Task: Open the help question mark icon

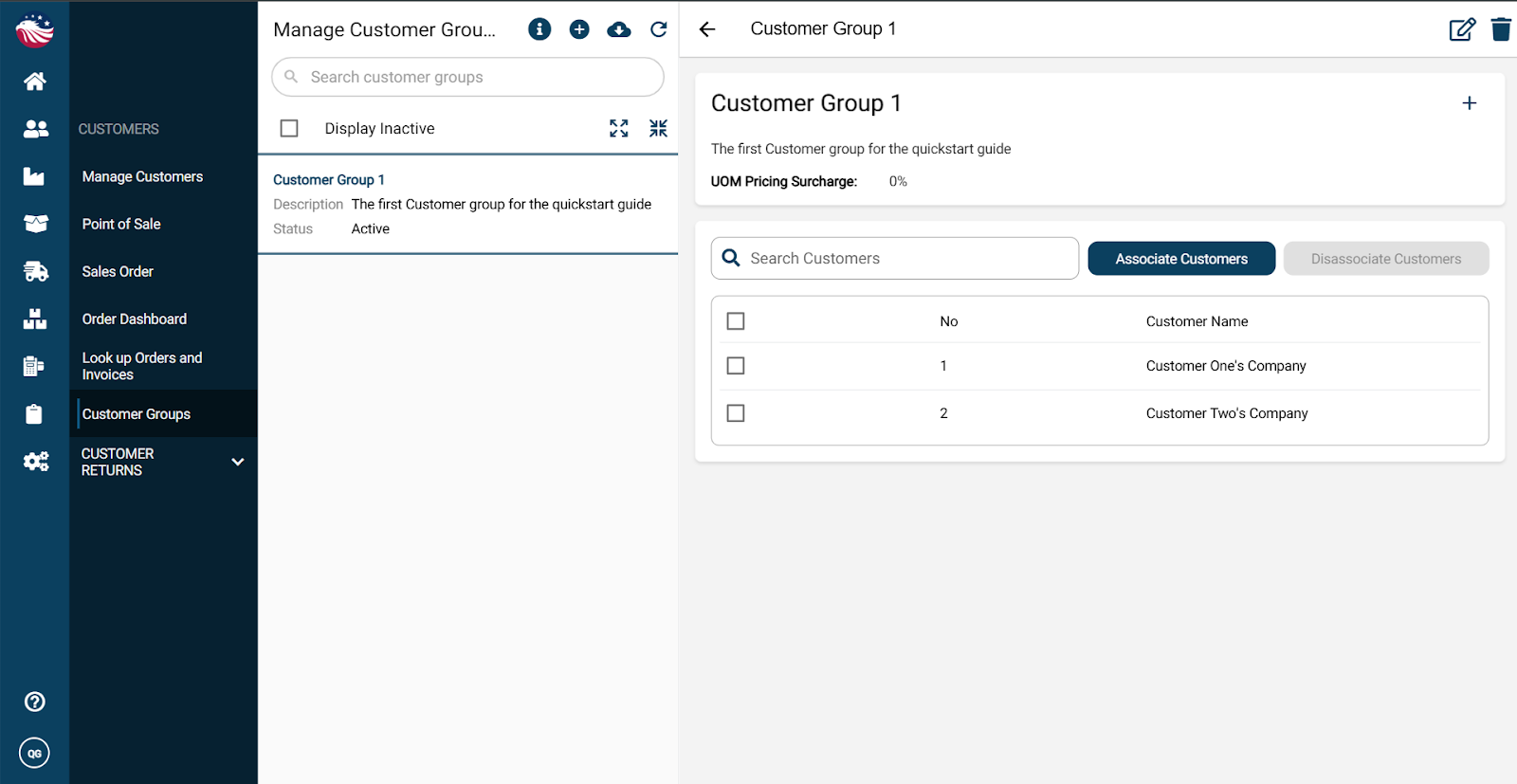Action: pos(35,702)
